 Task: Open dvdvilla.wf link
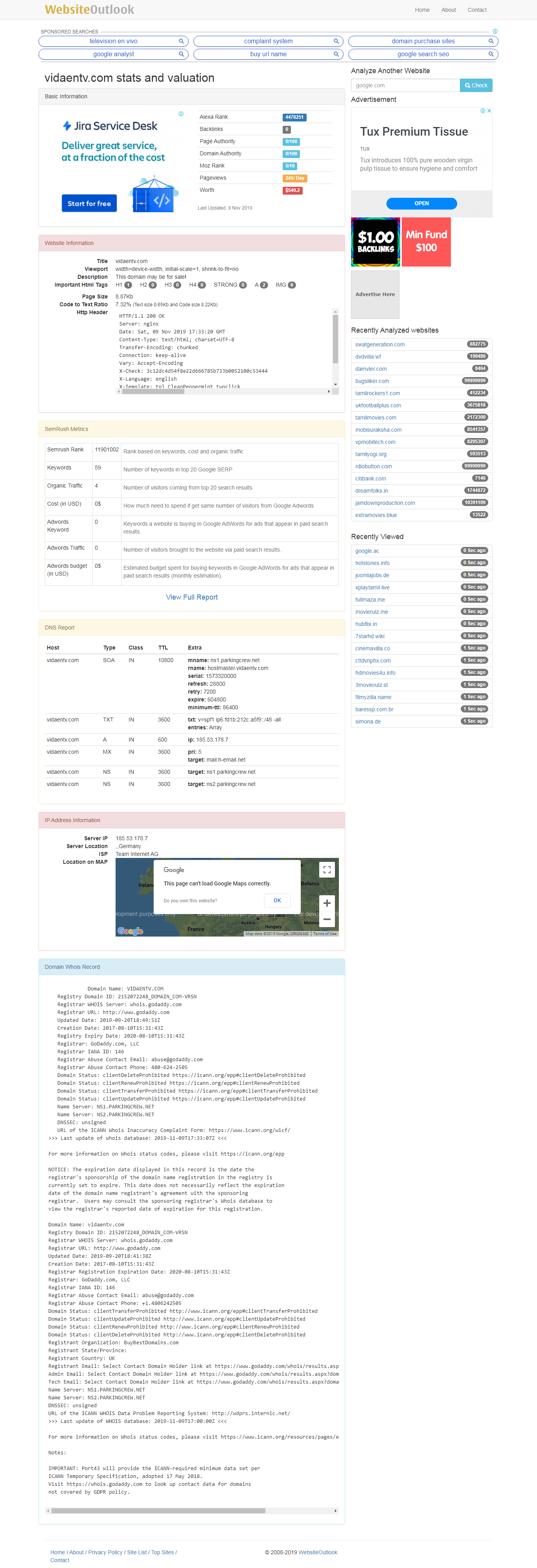point(368,357)
